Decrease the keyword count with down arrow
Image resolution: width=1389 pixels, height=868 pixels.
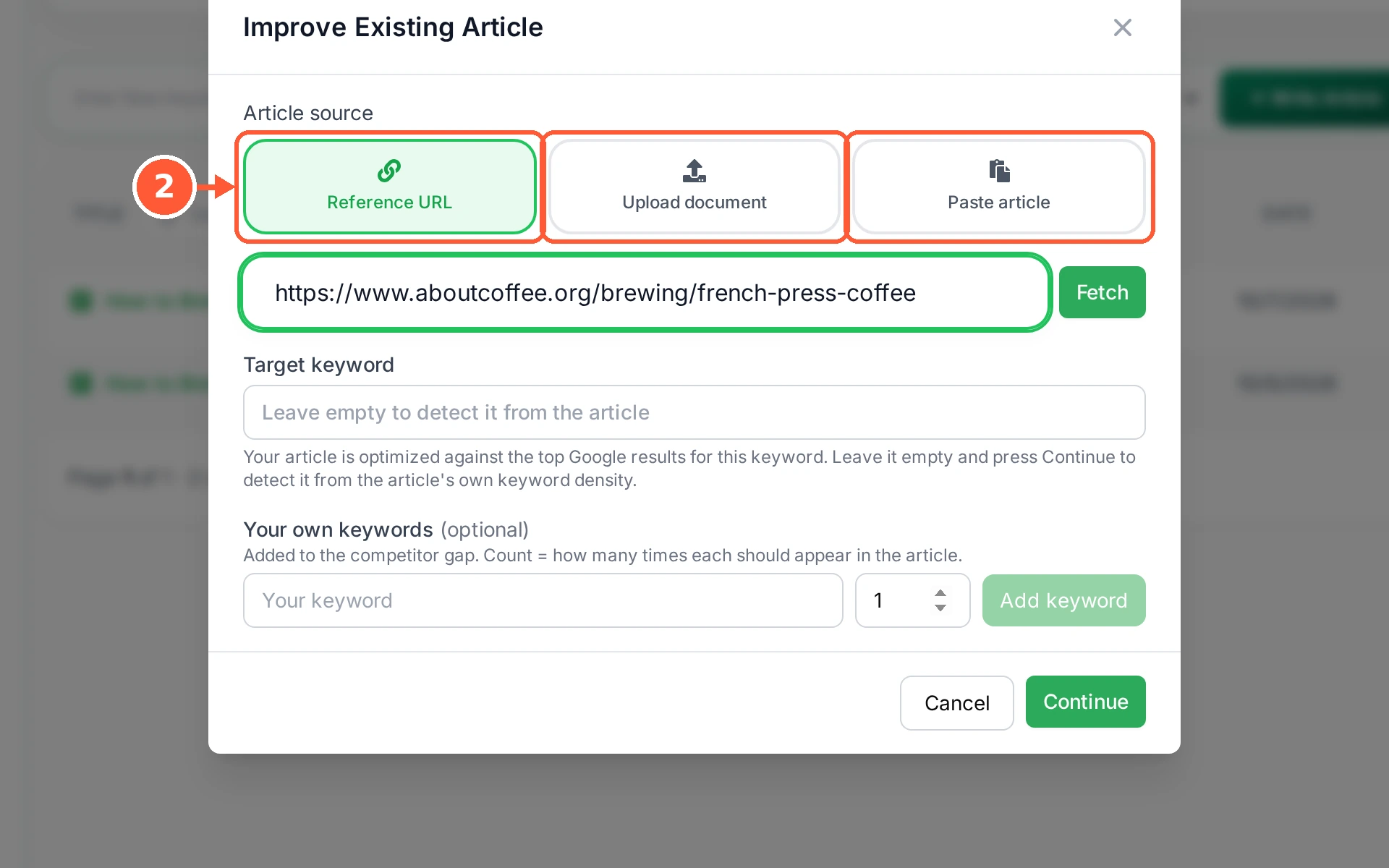(940, 608)
